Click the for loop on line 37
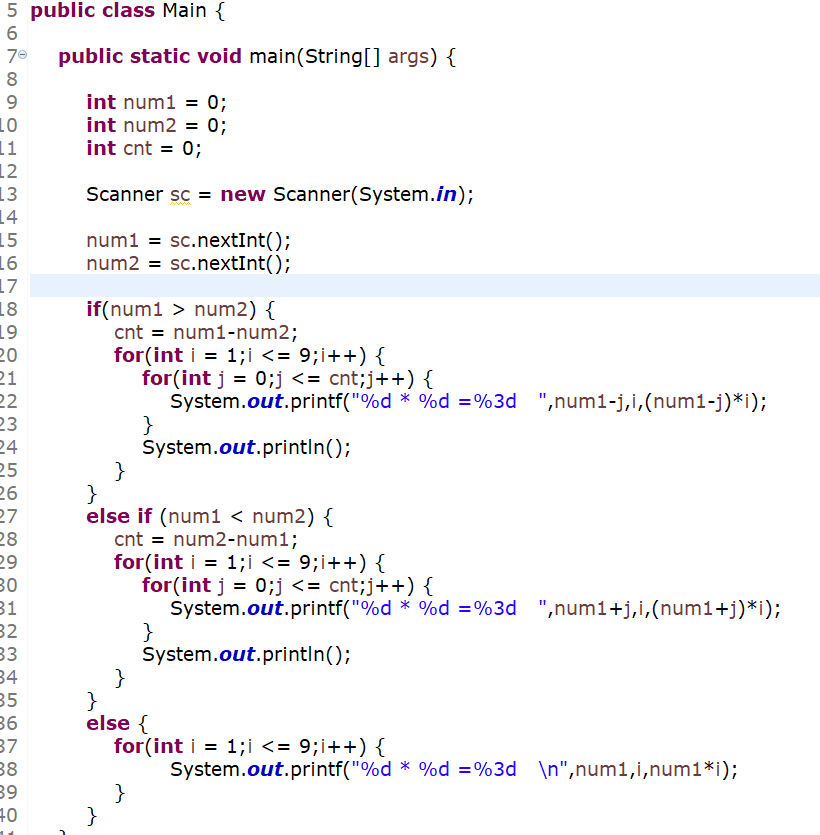 pyautogui.click(x=249, y=747)
